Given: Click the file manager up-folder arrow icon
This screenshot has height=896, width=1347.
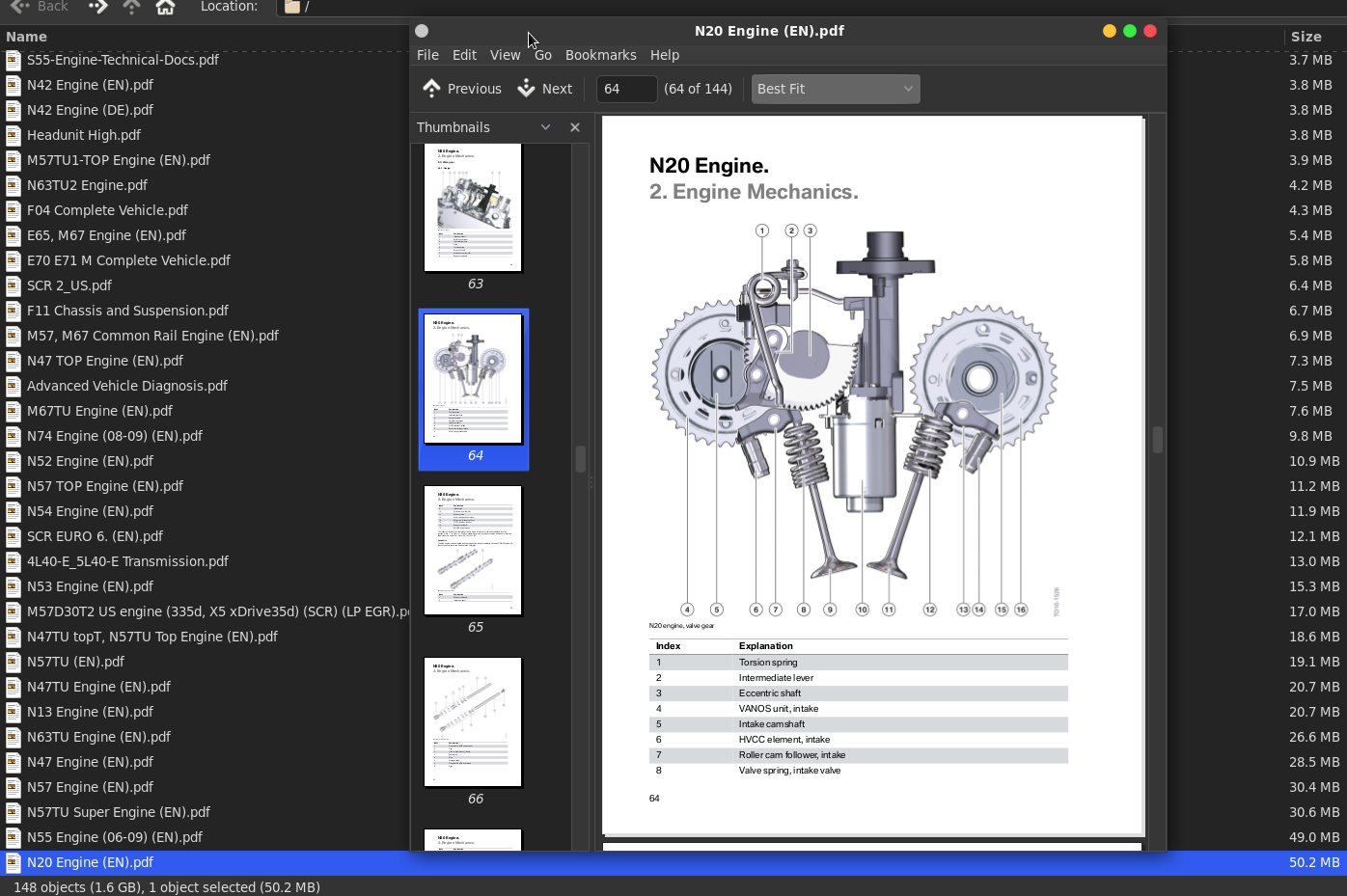Looking at the screenshot, I should point(131,7).
